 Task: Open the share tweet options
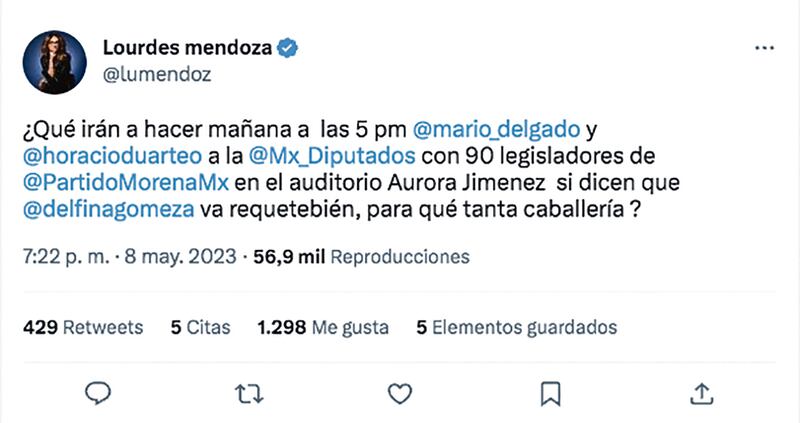click(702, 392)
